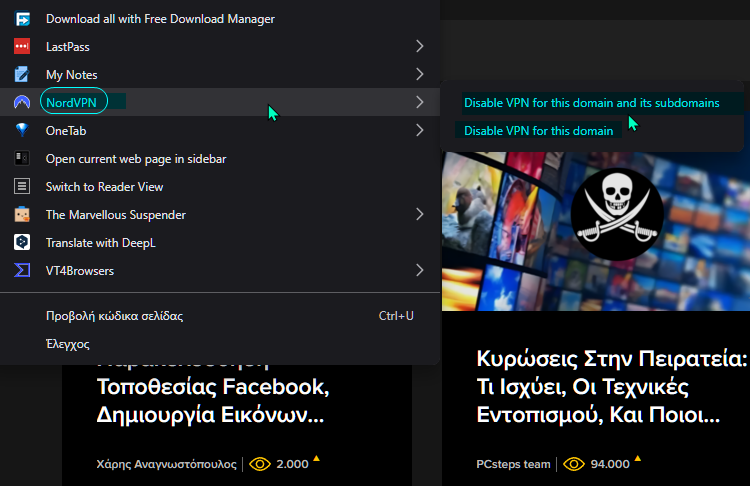The width and height of the screenshot is (750, 486).
Task: Click the Reader View document icon
Action: tap(22, 186)
